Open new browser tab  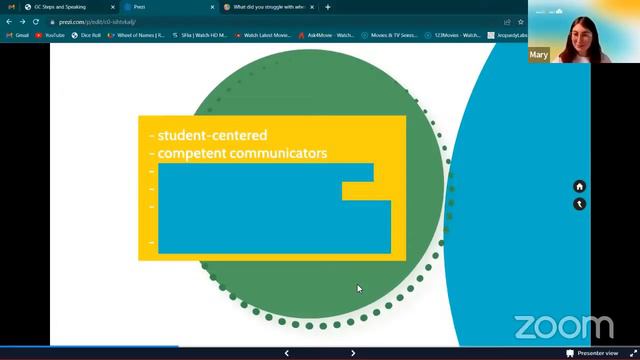click(x=328, y=7)
